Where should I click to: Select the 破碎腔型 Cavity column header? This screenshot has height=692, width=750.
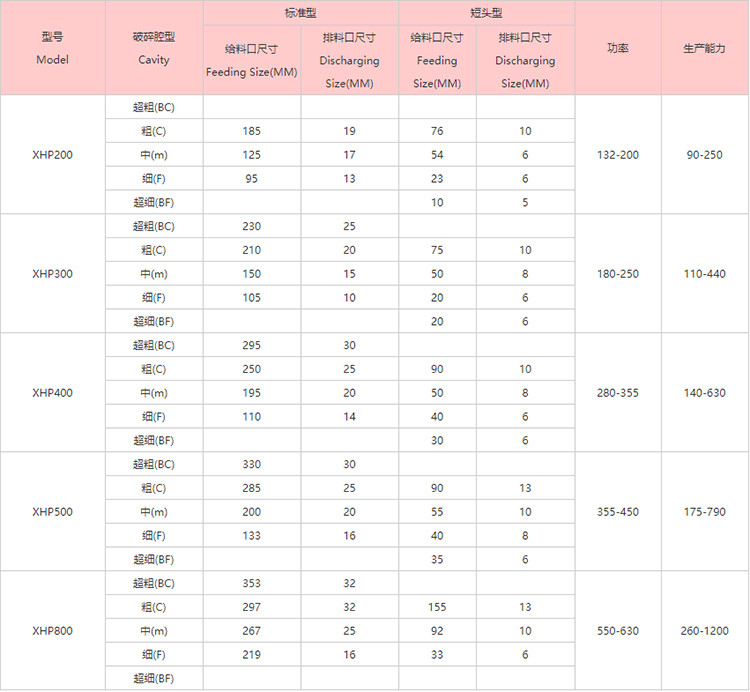(x=153, y=48)
